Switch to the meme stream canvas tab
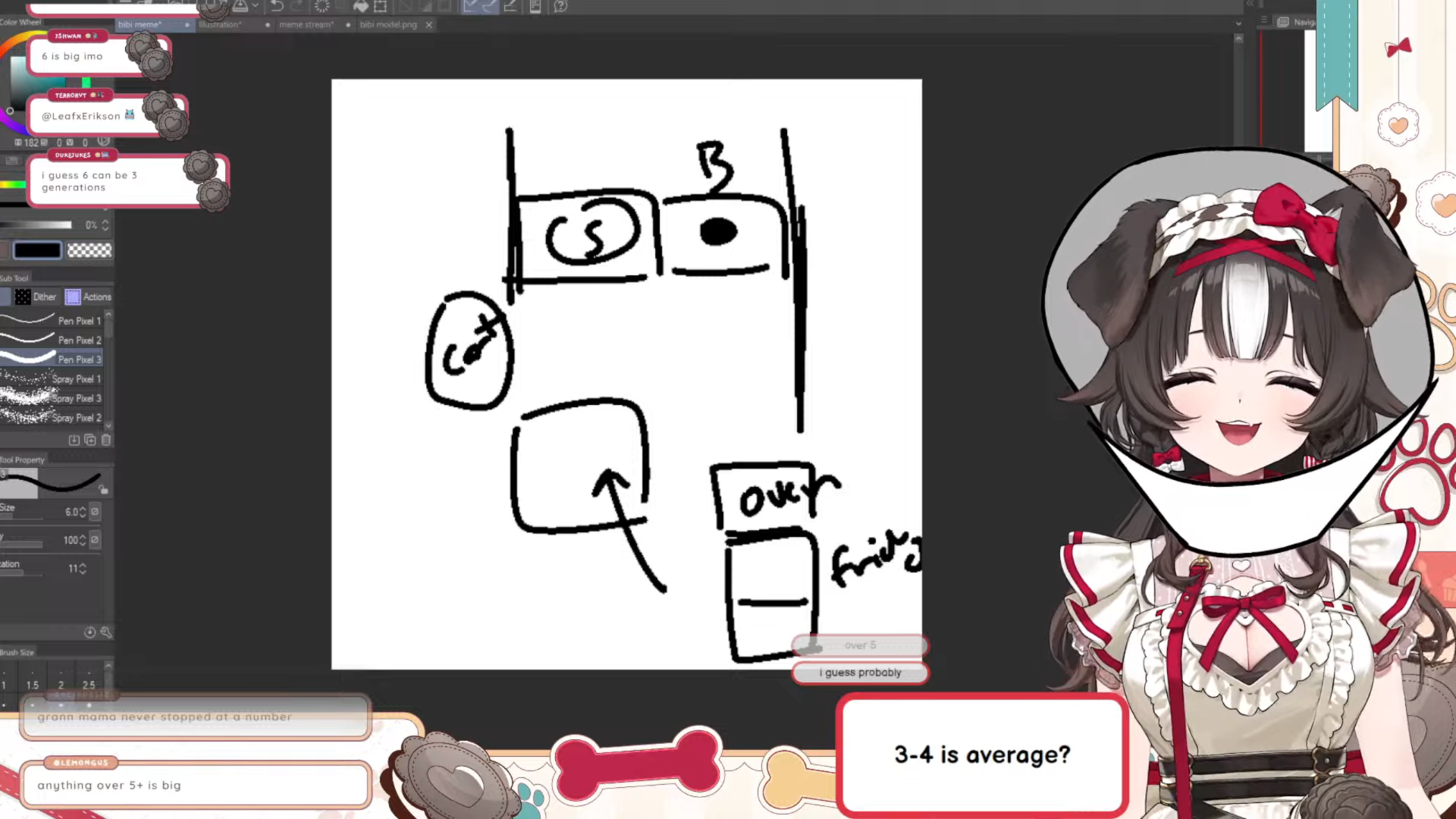 (306, 24)
